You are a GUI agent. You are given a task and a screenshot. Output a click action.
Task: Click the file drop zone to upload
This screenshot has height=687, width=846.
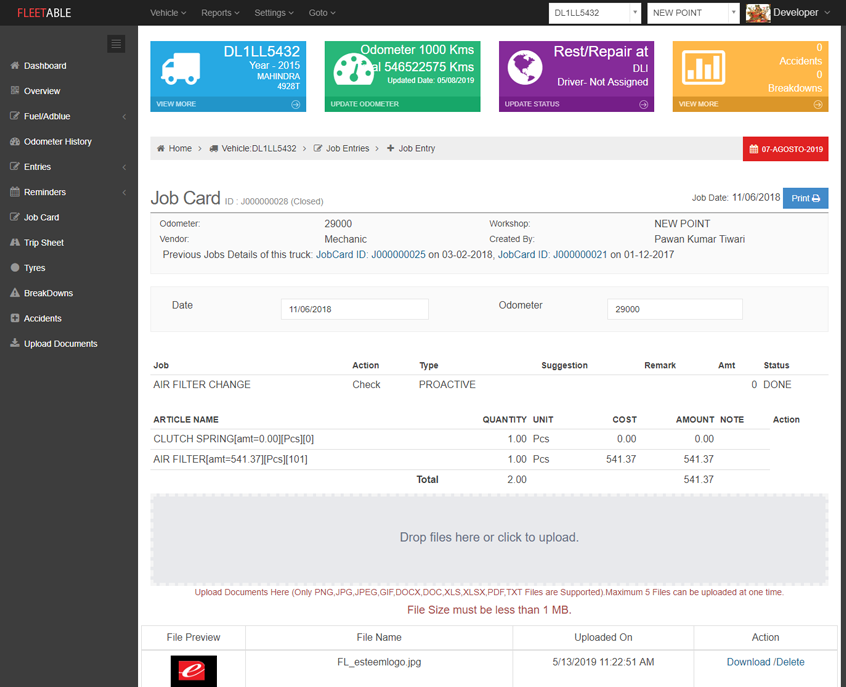(489, 537)
